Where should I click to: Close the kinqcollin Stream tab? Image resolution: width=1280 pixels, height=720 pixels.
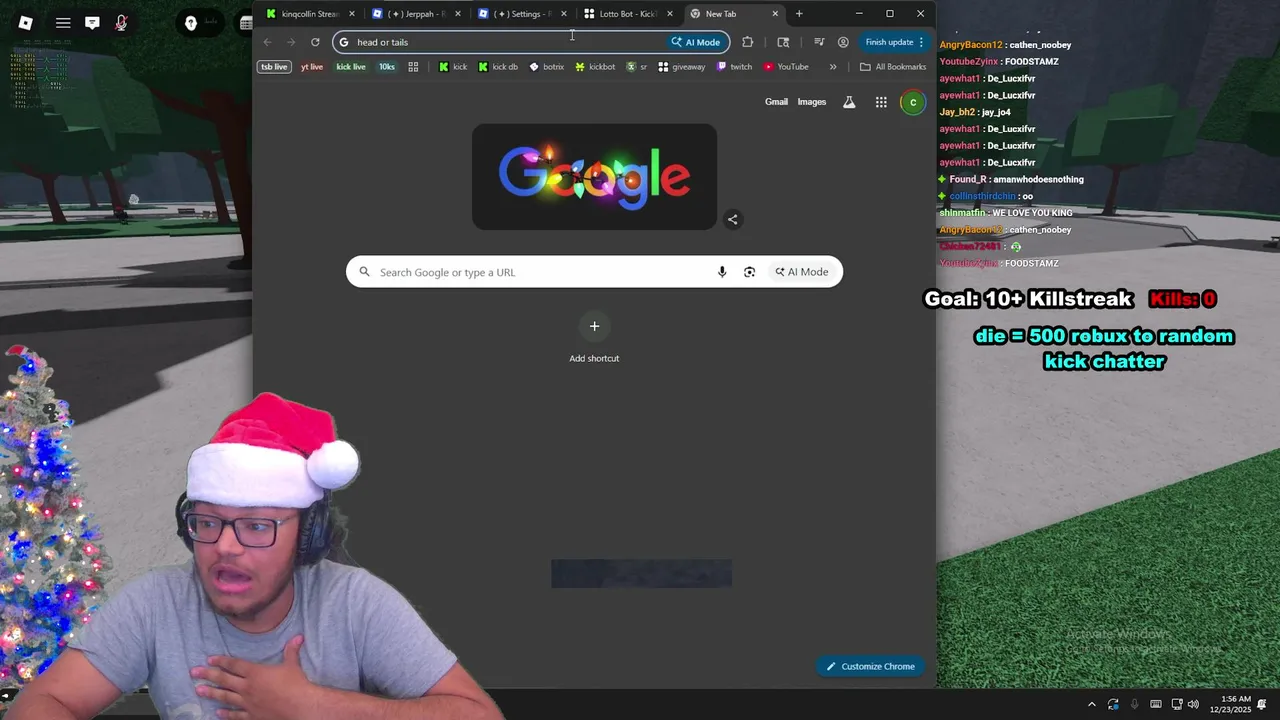pos(352,14)
